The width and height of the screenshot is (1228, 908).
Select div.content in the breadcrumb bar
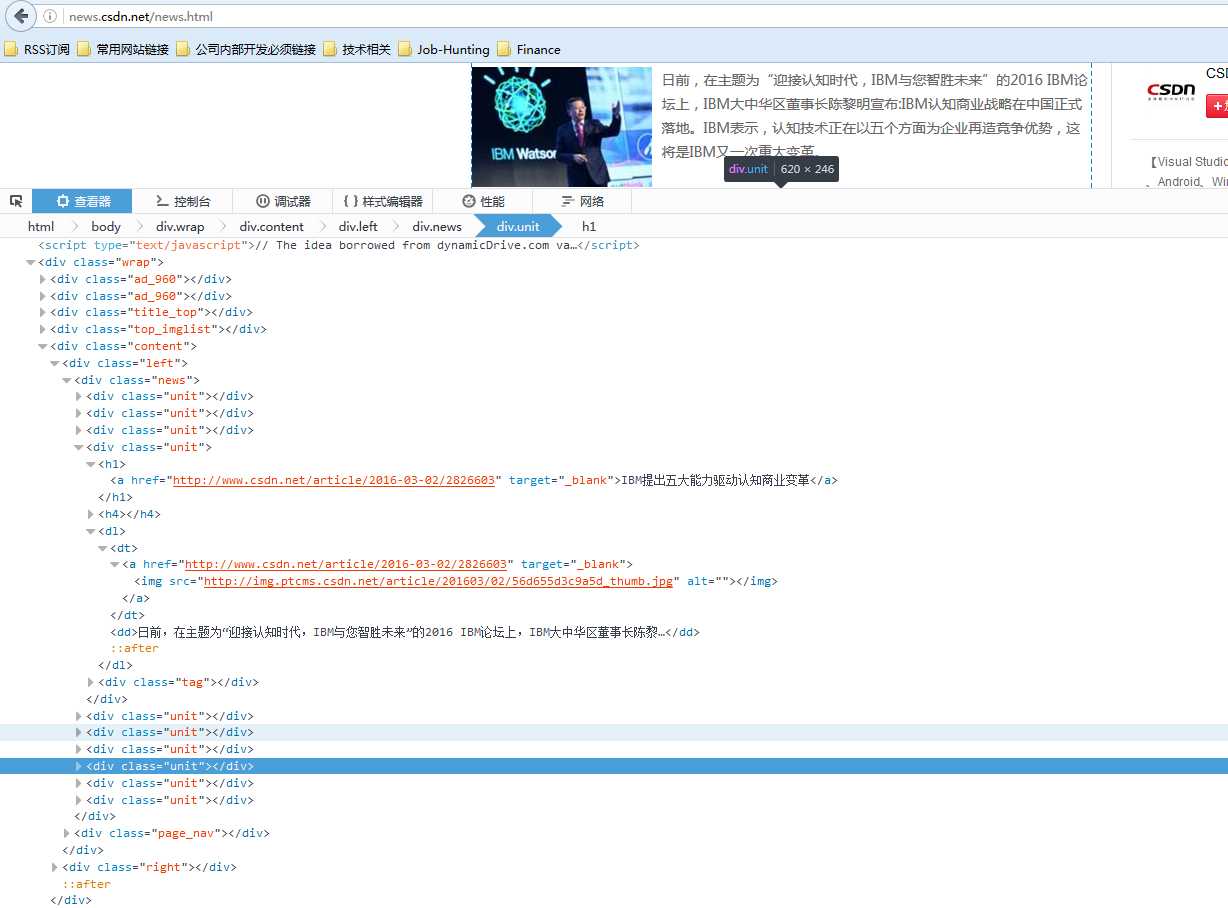(x=272, y=226)
